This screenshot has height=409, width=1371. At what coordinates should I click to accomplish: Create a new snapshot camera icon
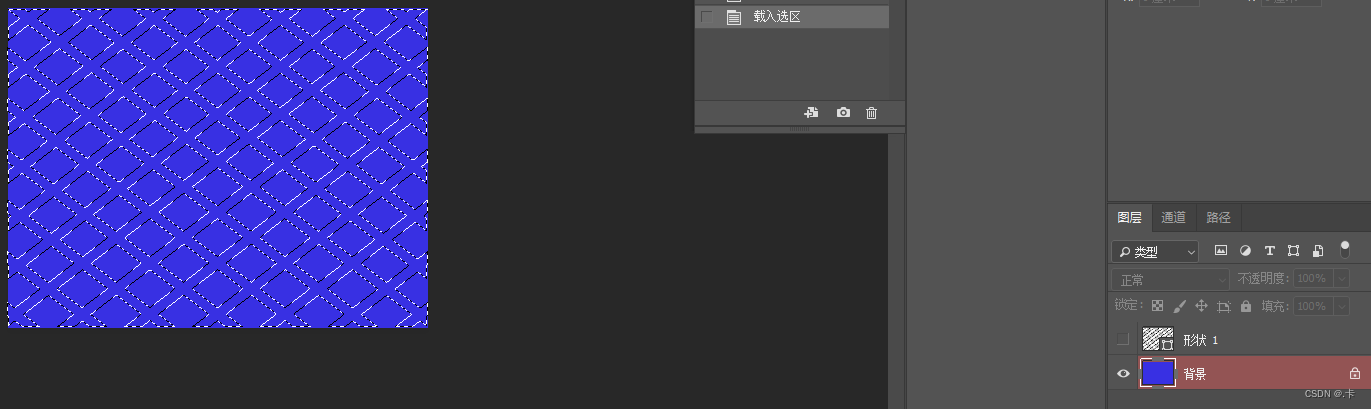(x=843, y=113)
